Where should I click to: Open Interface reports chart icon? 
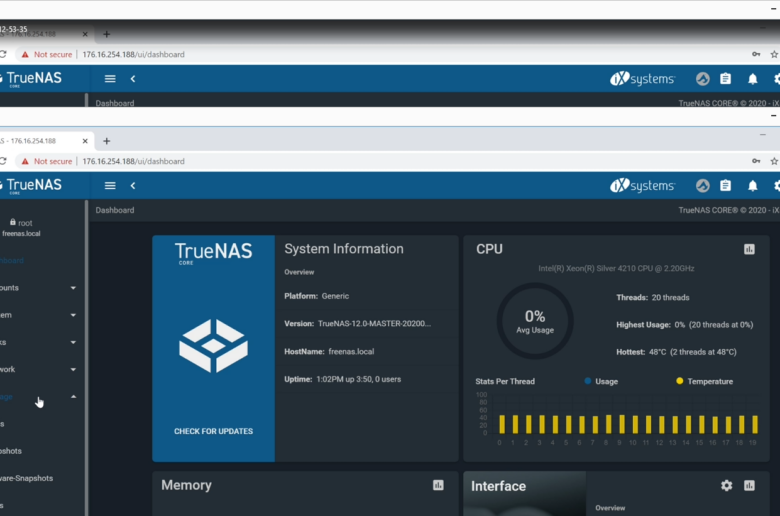coord(749,485)
